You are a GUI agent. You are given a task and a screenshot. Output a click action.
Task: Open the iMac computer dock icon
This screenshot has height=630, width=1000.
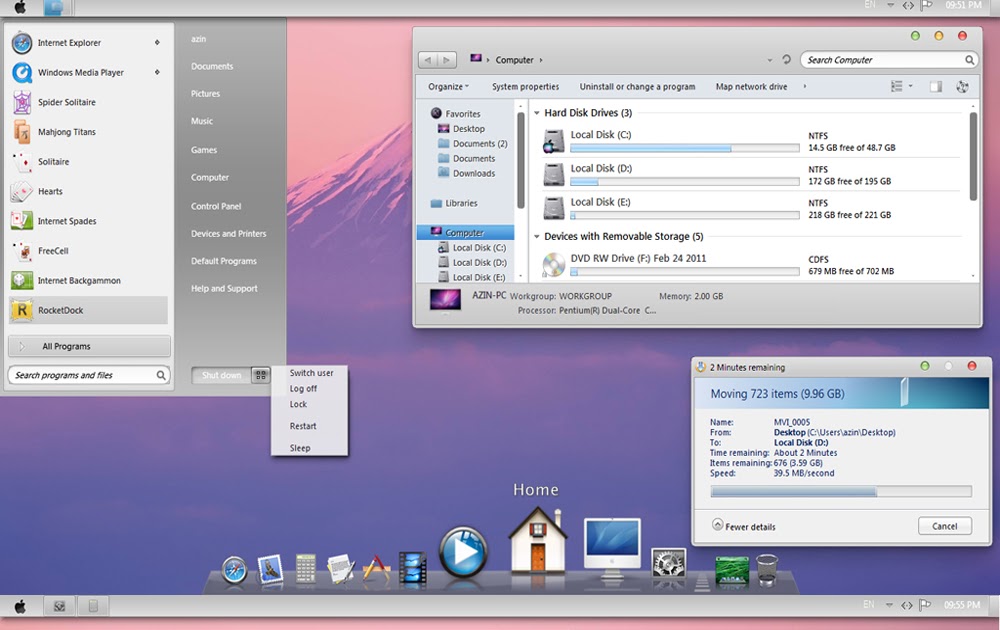[x=612, y=548]
